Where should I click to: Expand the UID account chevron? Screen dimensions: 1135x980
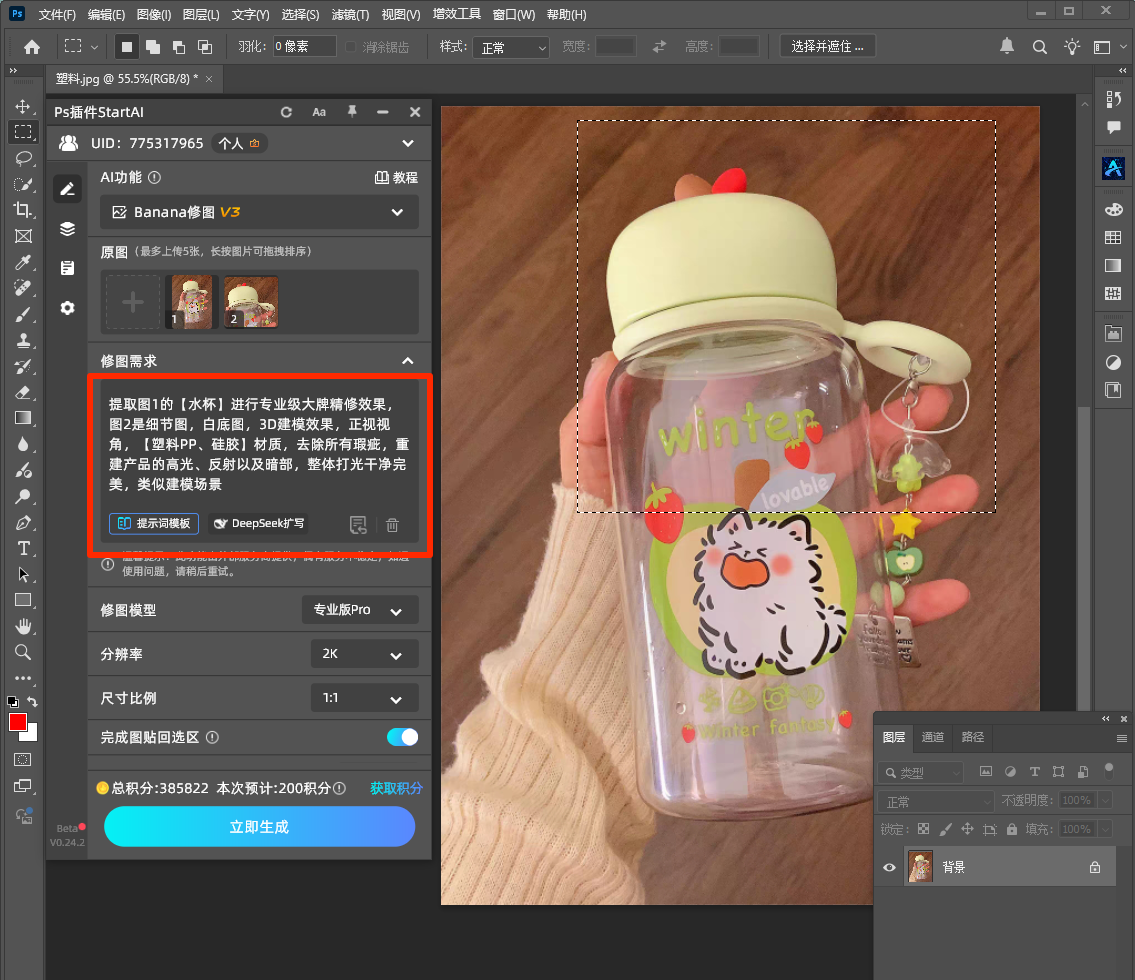[x=408, y=143]
